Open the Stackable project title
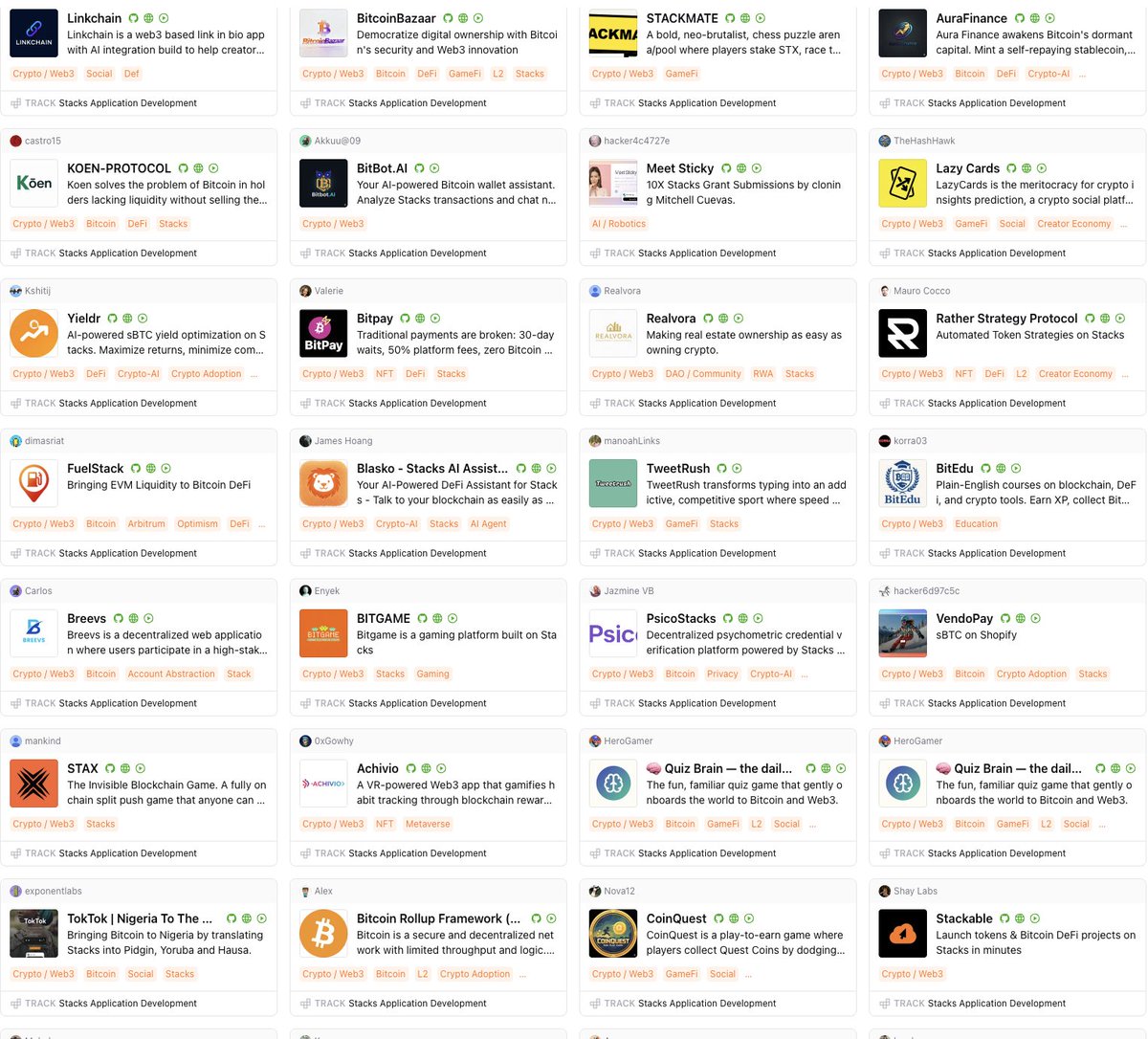The height and width of the screenshot is (1039, 1148). point(964,918)
